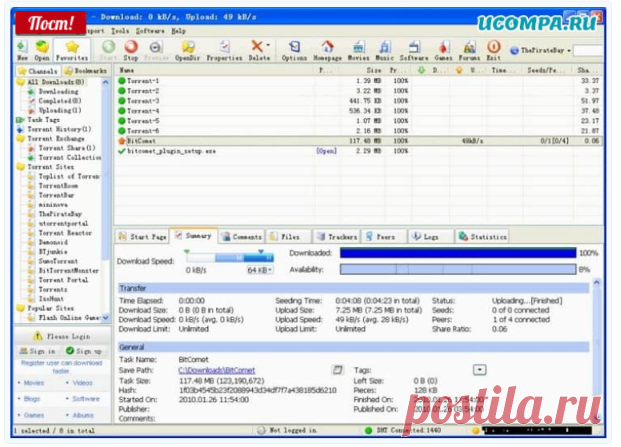Click the Preview toolbar icon
The width and height of the screenshot is (621, 447).
156,50
